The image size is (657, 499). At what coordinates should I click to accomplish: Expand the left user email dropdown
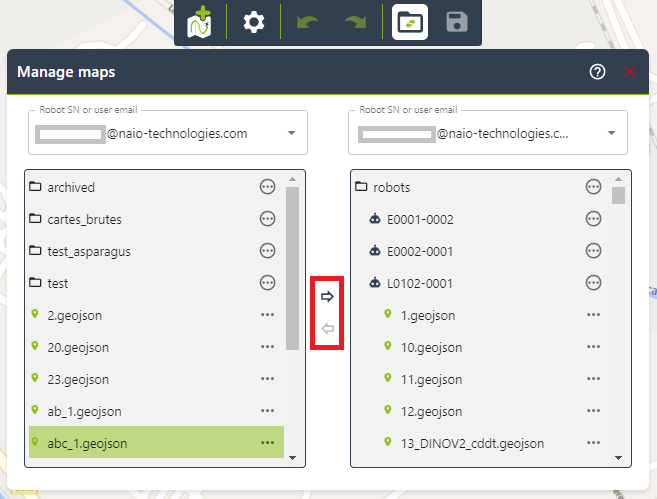tap(291, 133)
